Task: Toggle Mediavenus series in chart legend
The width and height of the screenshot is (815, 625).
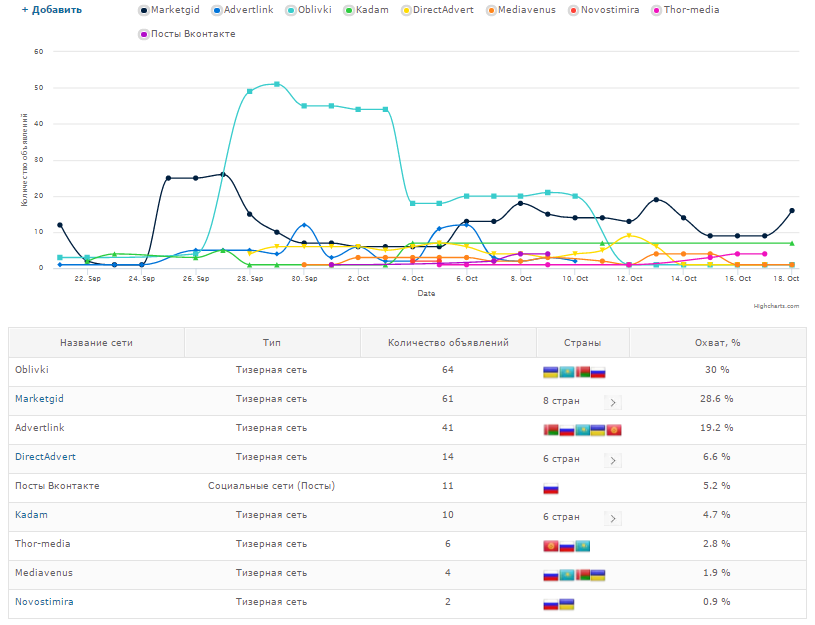Action: point(521,10)
